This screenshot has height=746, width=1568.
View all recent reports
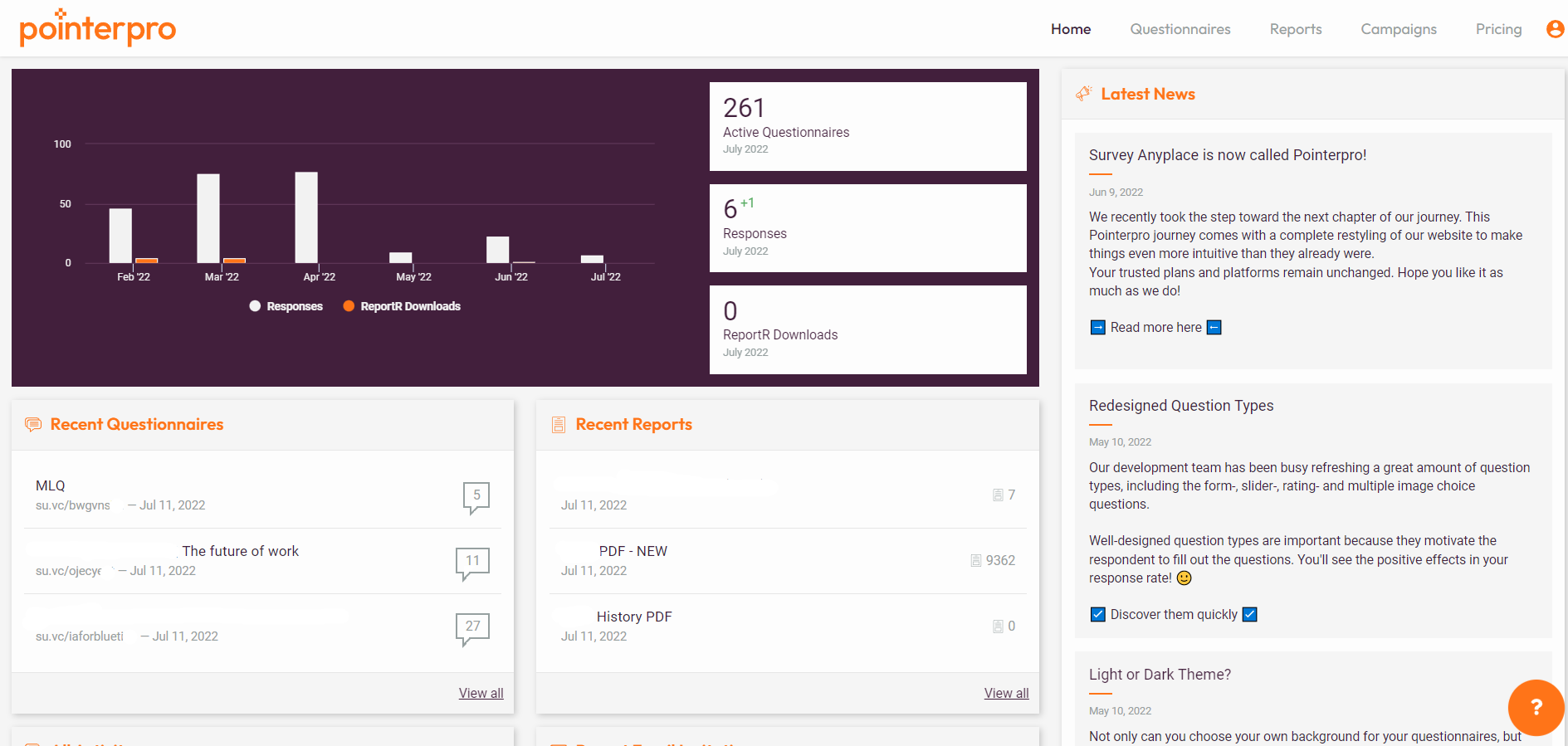pos(1006,694)
